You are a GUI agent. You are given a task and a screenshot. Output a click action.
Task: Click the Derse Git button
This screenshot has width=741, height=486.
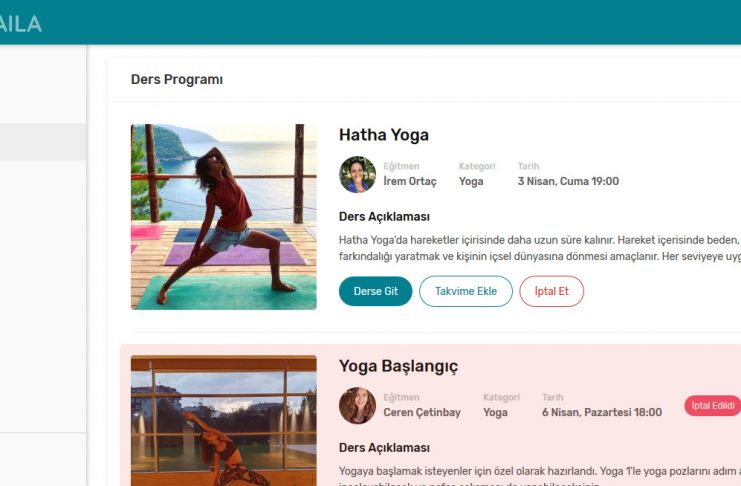[x=375, y=291]
